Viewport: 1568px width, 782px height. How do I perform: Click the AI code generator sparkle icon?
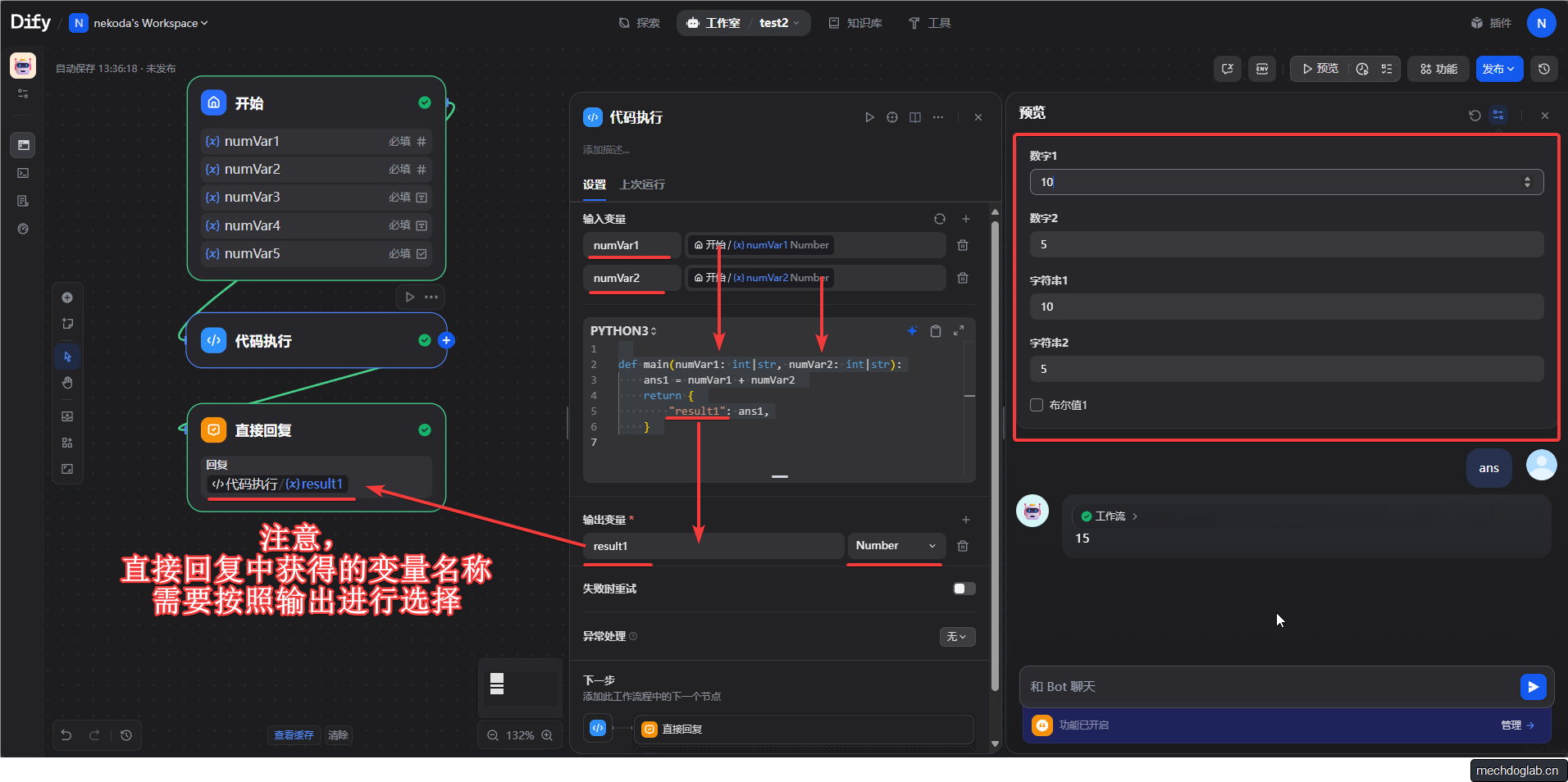coord(912,331)
